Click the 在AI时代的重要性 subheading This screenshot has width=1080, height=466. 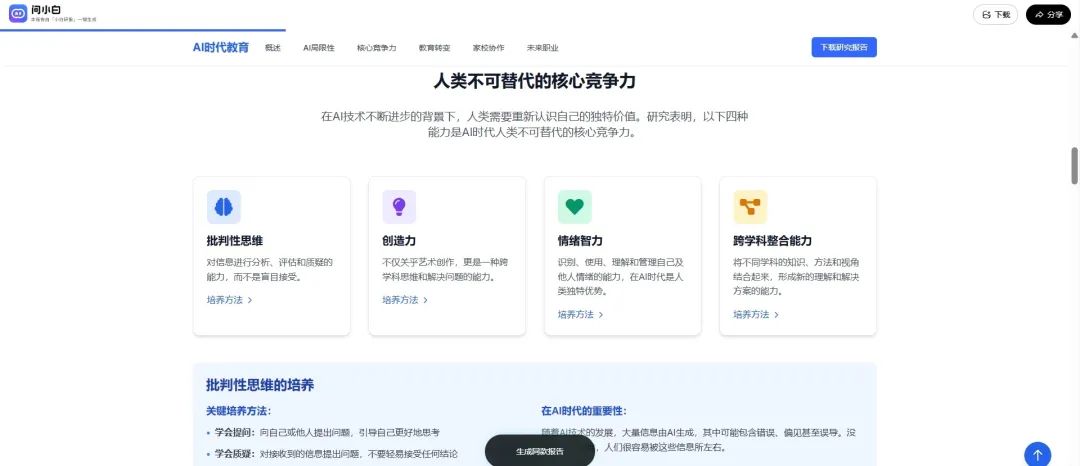584,411
